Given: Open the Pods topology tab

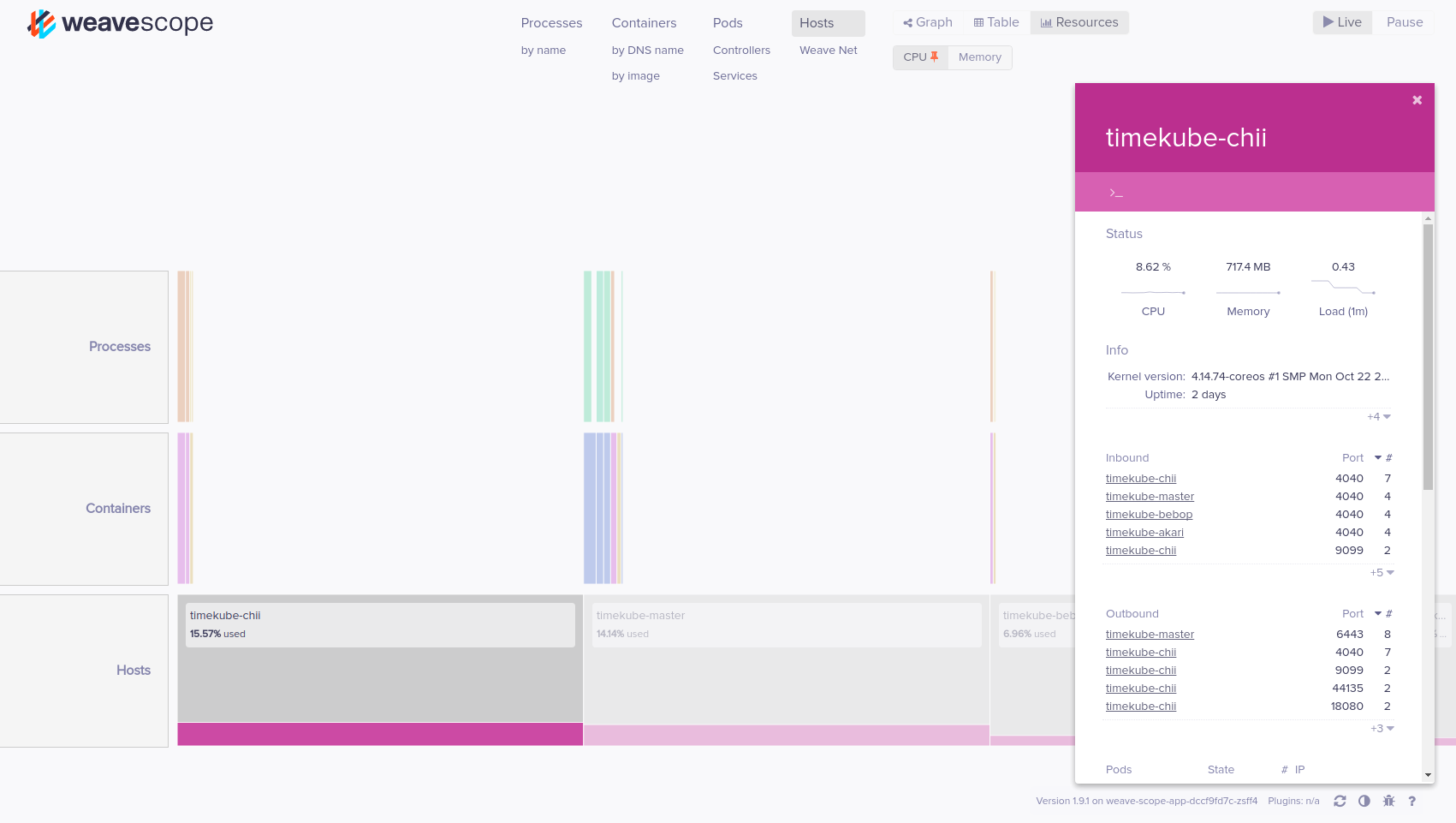Looking at the screenshot, I should coord(728,23).
